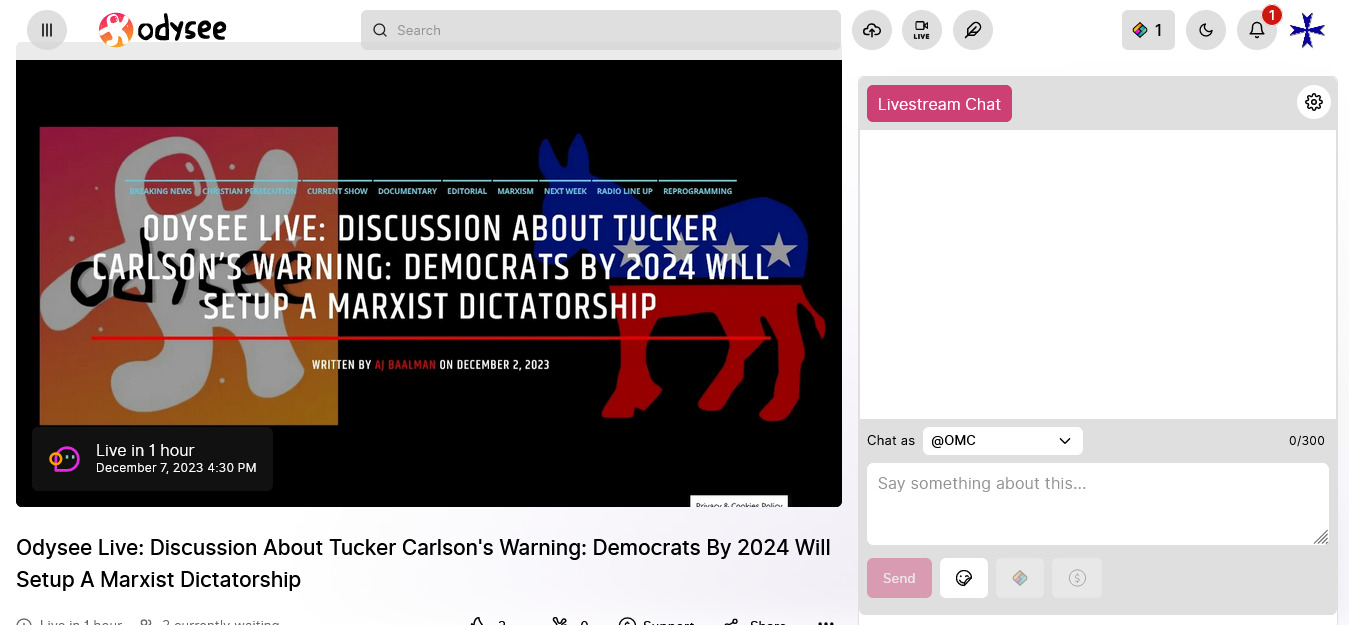Expand the Chat as @OMC dropdown

(x=1002, y=440)
